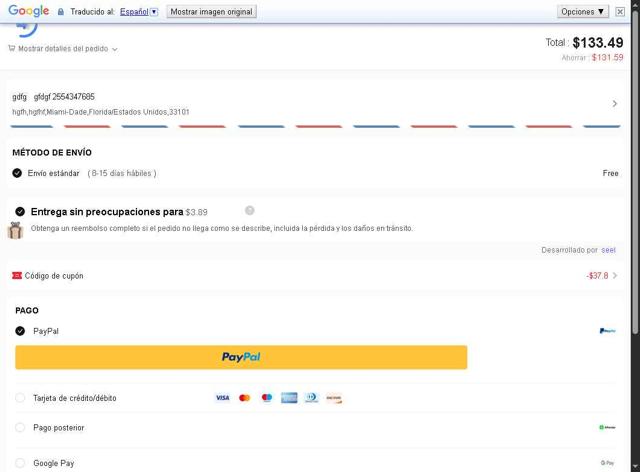Toggle Entrega sin preocupaciones checkbox
The image size is (640, 472).
(x=20, y=212)
